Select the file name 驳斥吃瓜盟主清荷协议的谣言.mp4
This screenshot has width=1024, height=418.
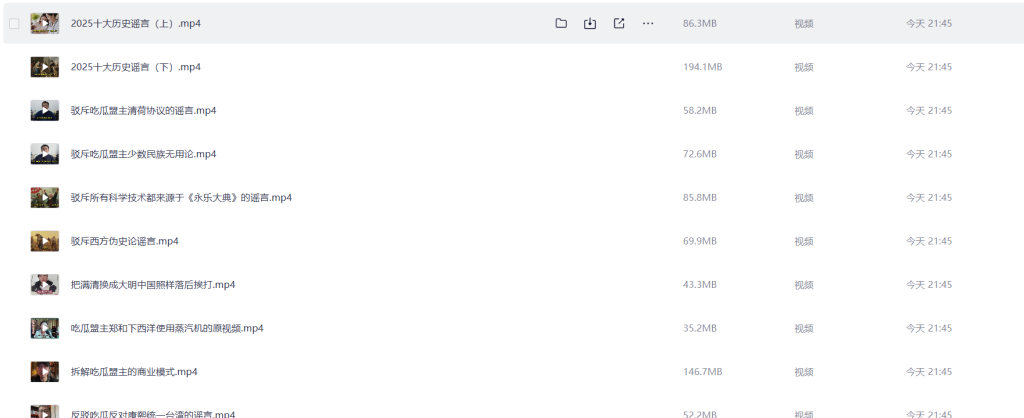(x=143, y=110)
